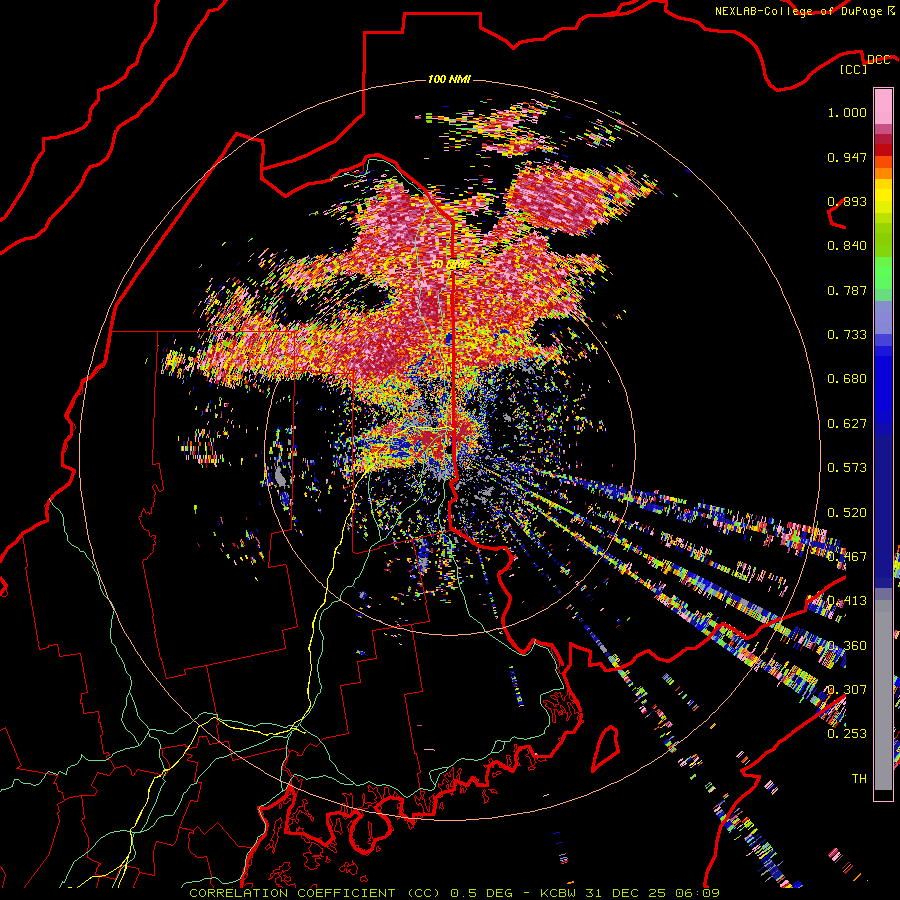Click the 1.000 legend value
The height and width of the screenshot is (900, 900).
point(847,112)
